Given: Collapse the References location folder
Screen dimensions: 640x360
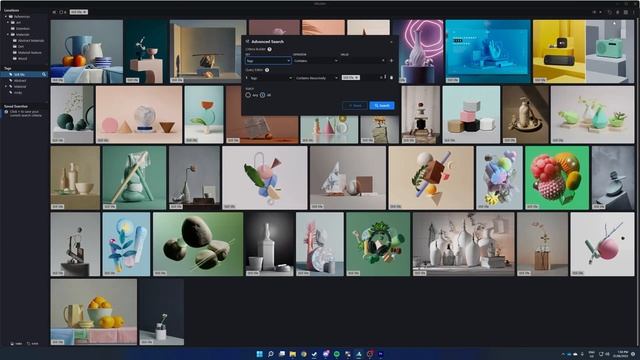Looking at the screenshot, I should coord(6,17).
